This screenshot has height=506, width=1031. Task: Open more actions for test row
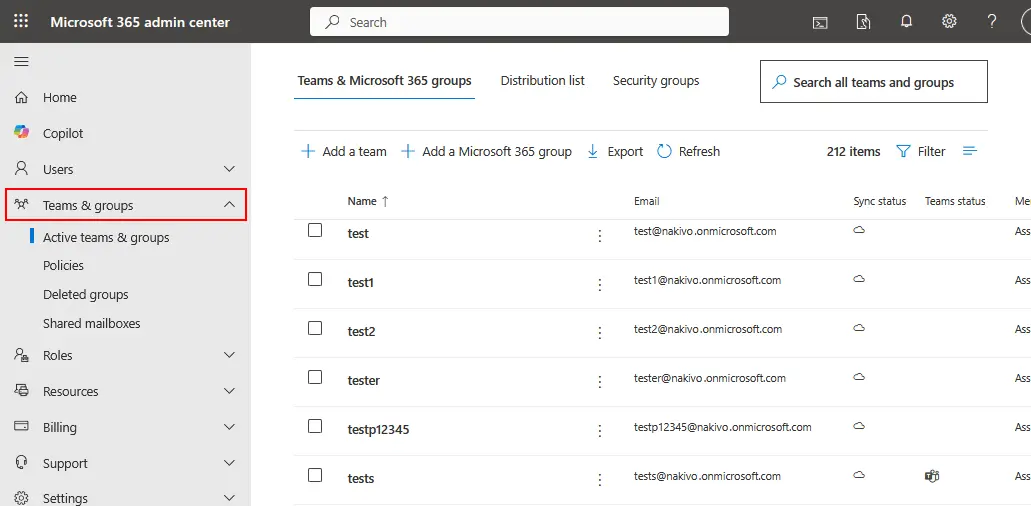click(600, 236)
